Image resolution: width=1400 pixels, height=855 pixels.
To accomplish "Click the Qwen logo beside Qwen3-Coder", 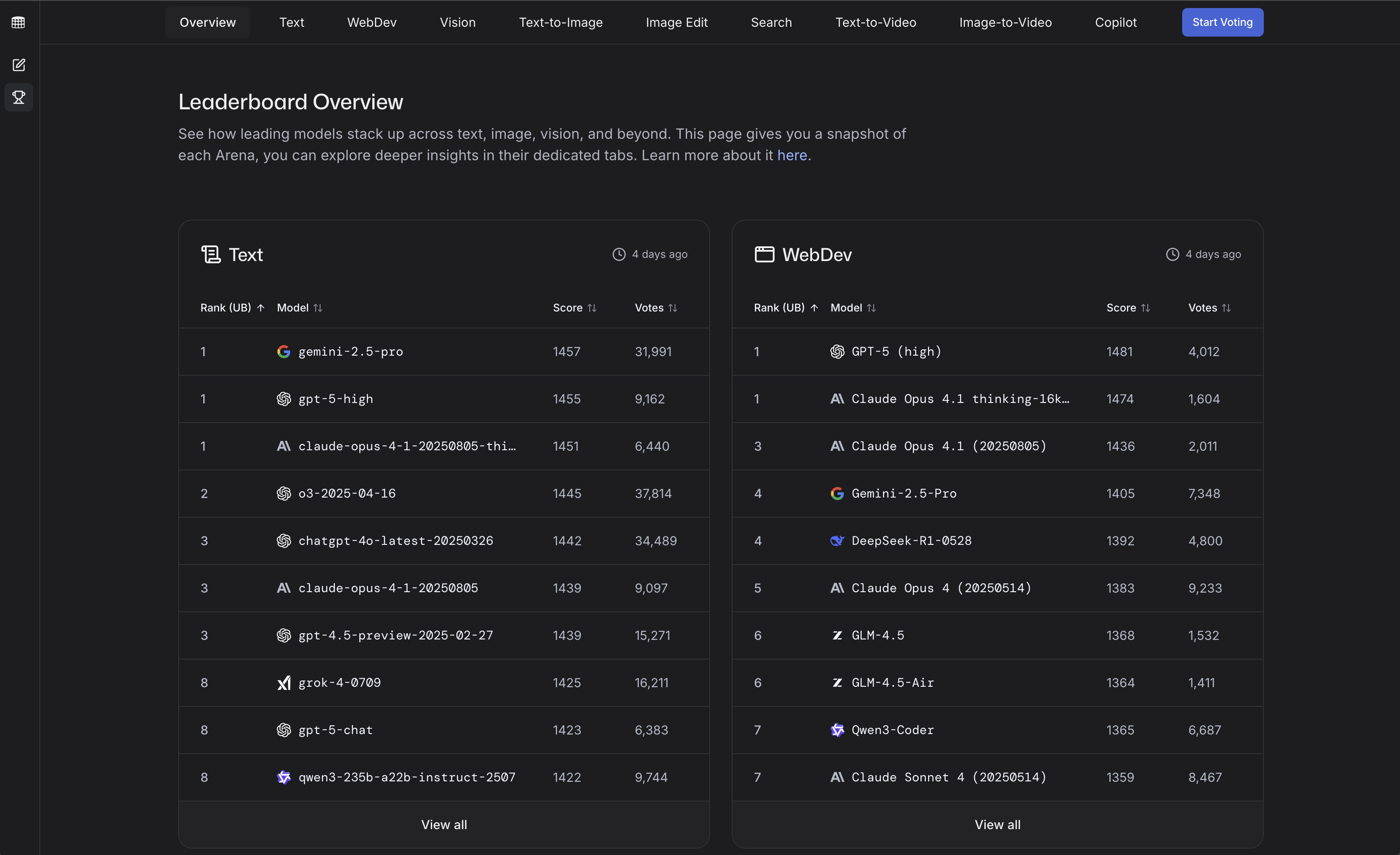I will click(837, 730).
